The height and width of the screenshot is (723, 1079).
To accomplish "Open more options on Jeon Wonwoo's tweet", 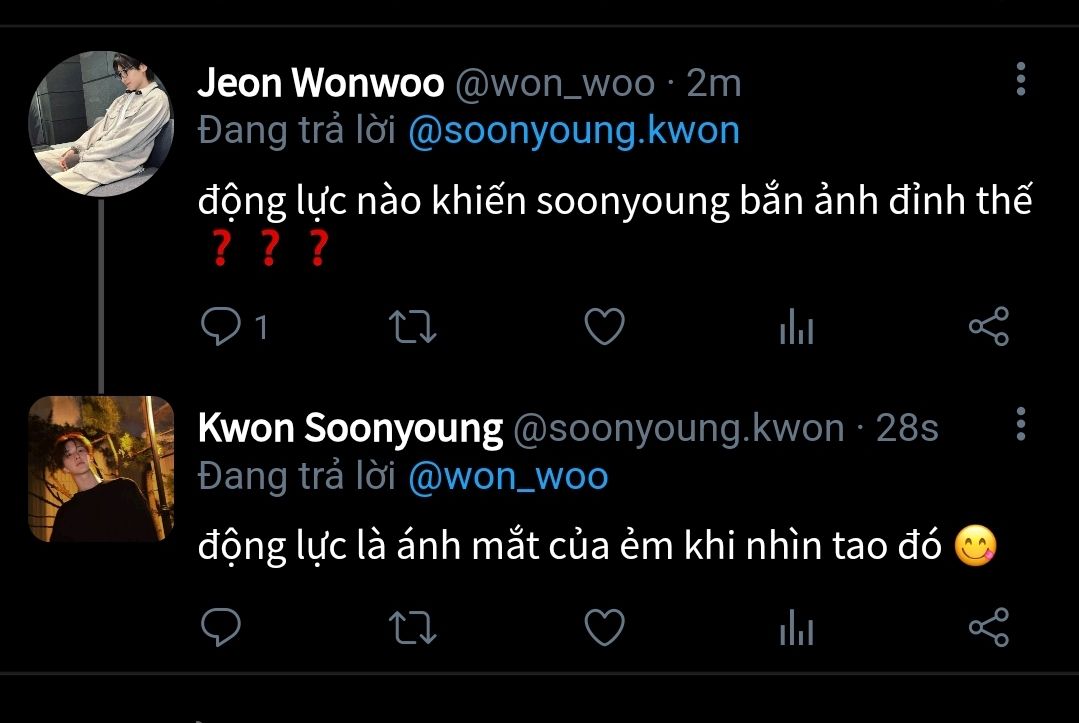I will [1021, 79].
